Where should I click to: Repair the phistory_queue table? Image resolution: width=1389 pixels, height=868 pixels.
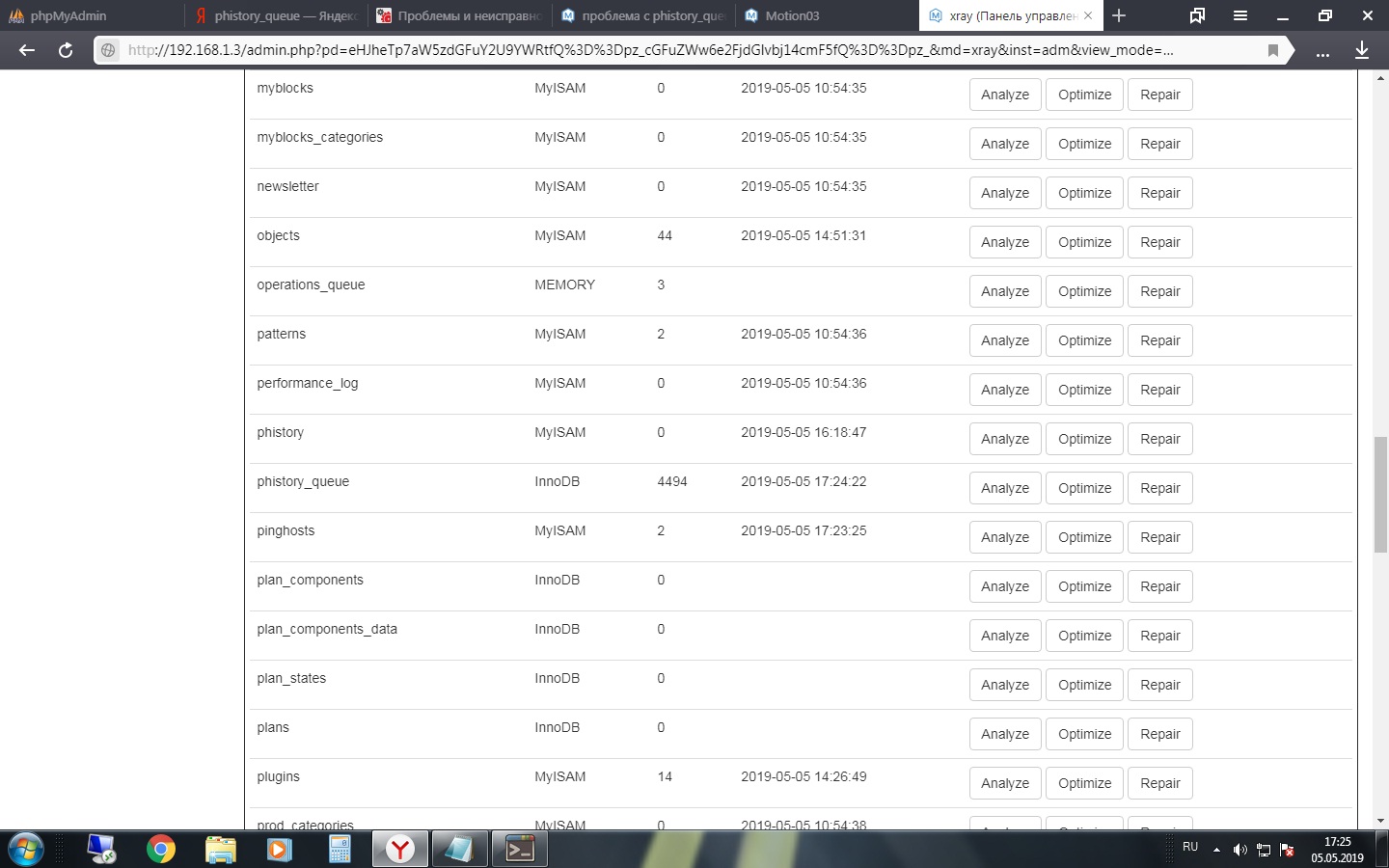1160,488
